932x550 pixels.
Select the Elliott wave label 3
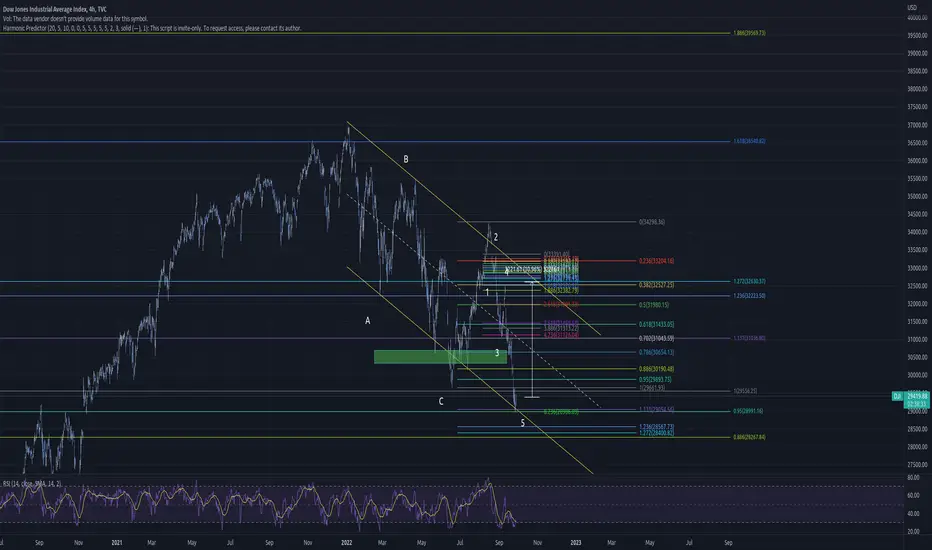pyautogui.click(x=497, y=353)
